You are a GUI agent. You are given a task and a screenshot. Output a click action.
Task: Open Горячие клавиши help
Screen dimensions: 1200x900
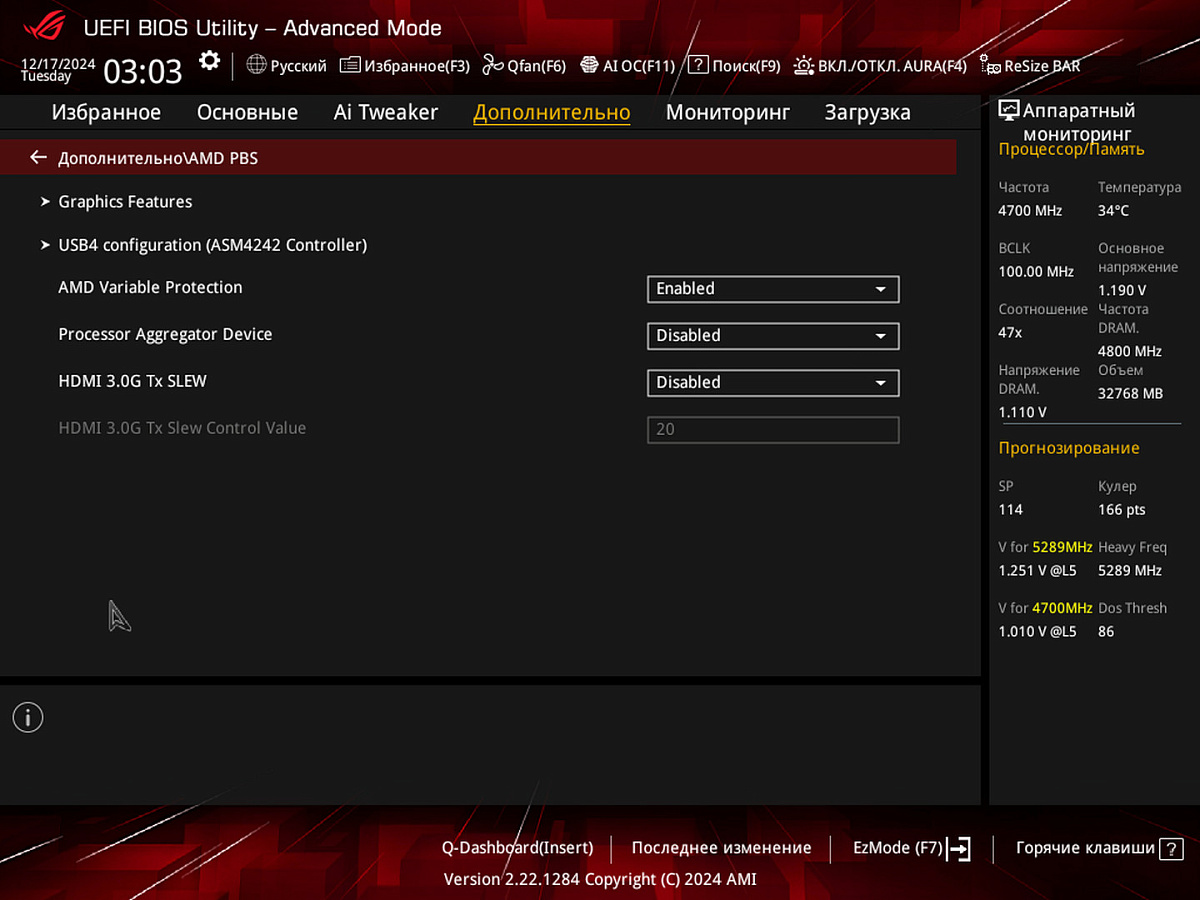pos(1099,848)
